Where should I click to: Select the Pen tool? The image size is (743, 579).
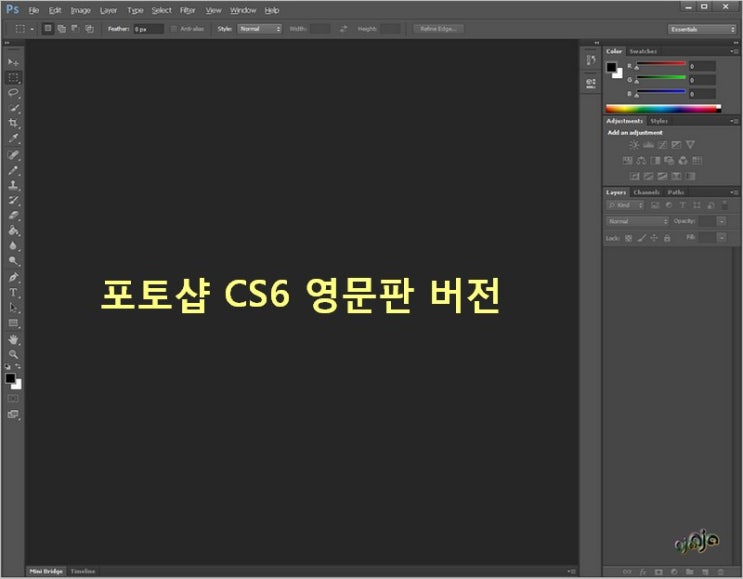pos(13,277)
